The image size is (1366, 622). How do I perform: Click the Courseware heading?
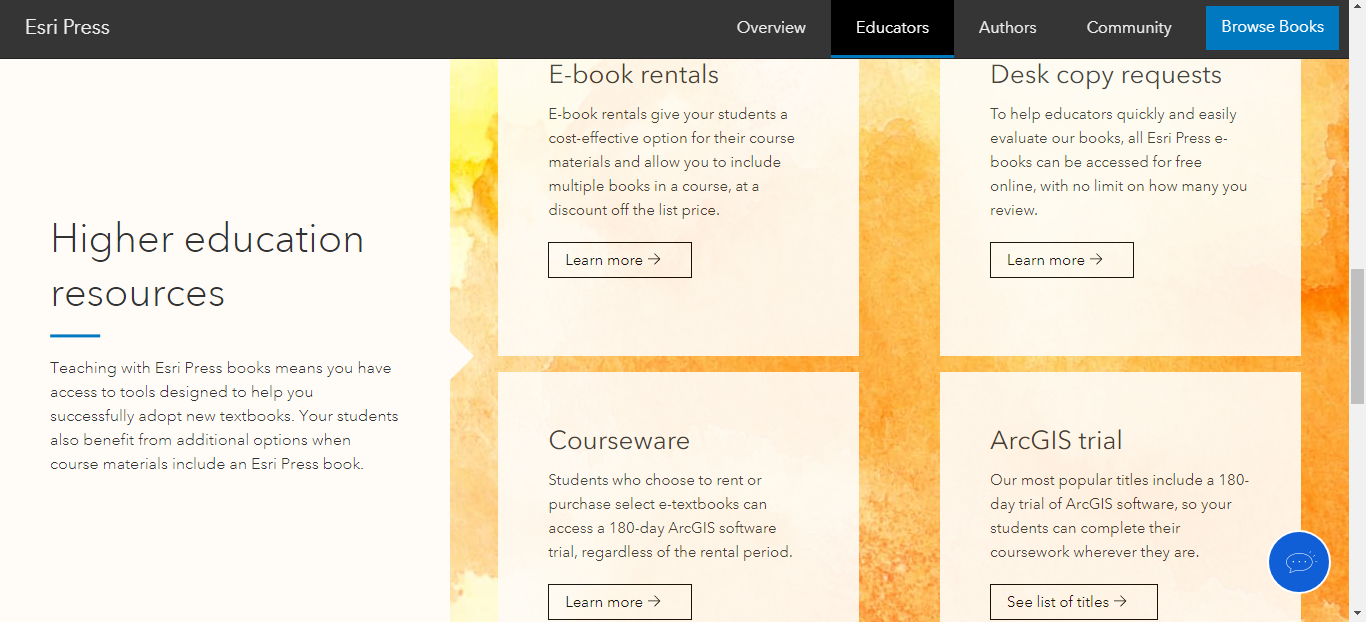pyautogui.click(x=619, y=440)
